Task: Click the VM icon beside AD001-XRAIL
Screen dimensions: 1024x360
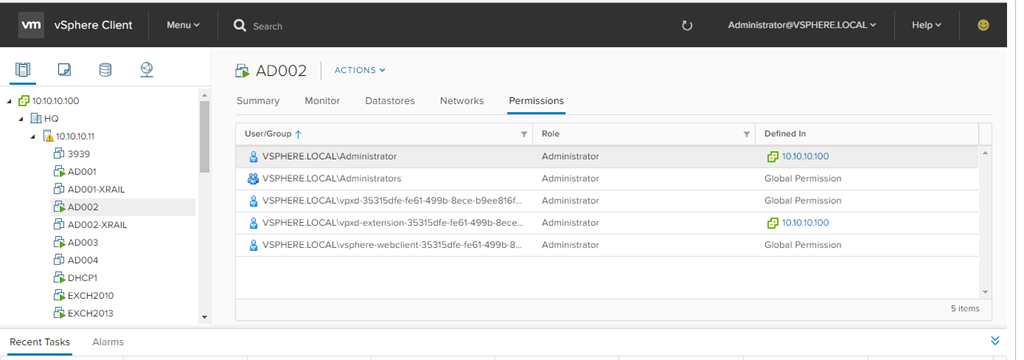Action: point(59,189)
